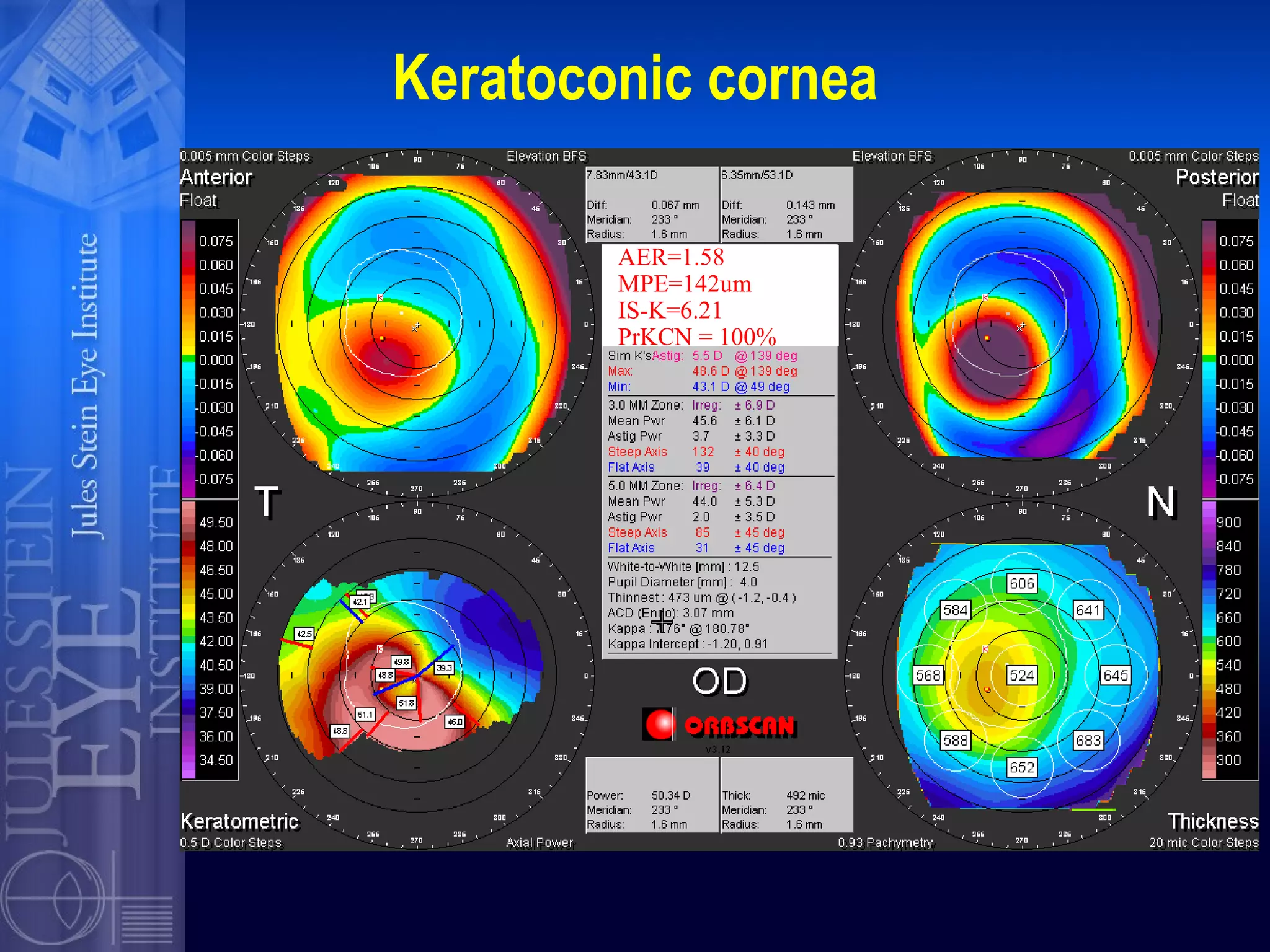Click the 'Thickness' map label
This screenshot has height=952, width=1270.
click(x=1213, y=821)
